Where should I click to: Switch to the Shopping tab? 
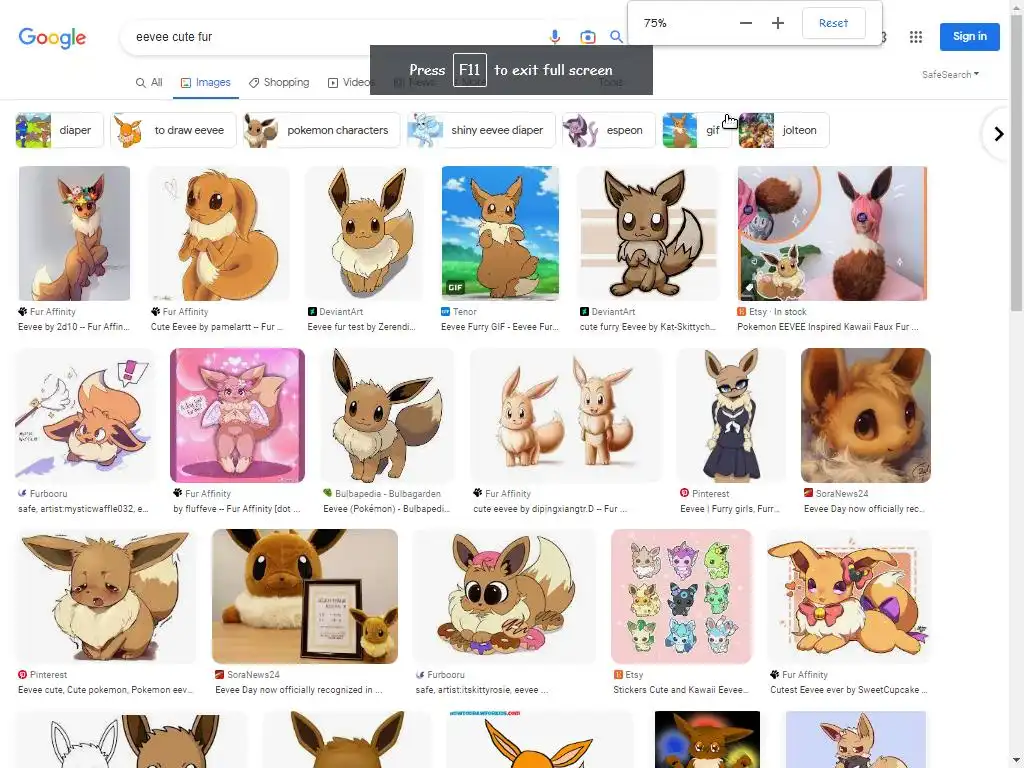(279, 82)
